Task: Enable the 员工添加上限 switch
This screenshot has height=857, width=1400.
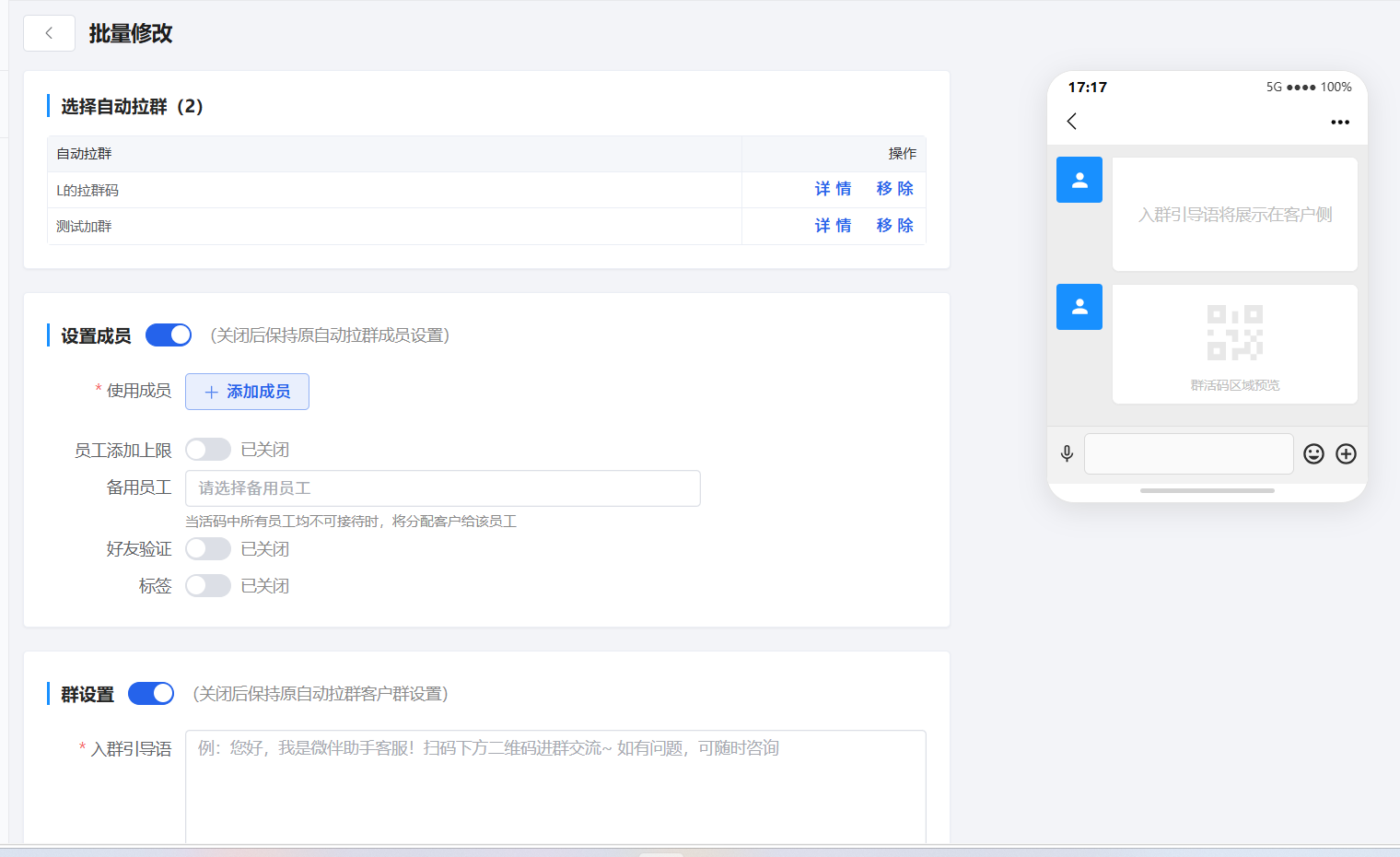Action: (x=208, y=450)
